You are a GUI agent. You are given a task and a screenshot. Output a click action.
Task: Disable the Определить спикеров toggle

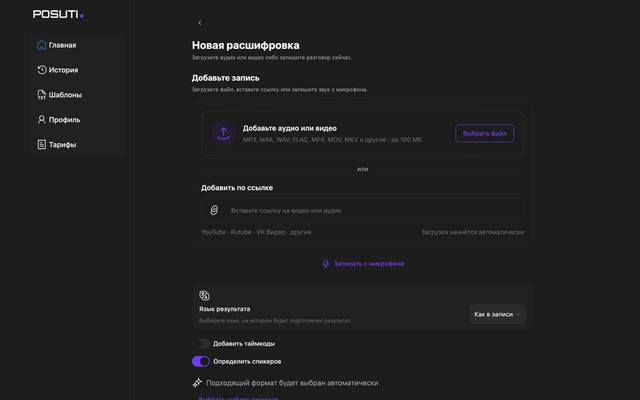pos(201,361)
